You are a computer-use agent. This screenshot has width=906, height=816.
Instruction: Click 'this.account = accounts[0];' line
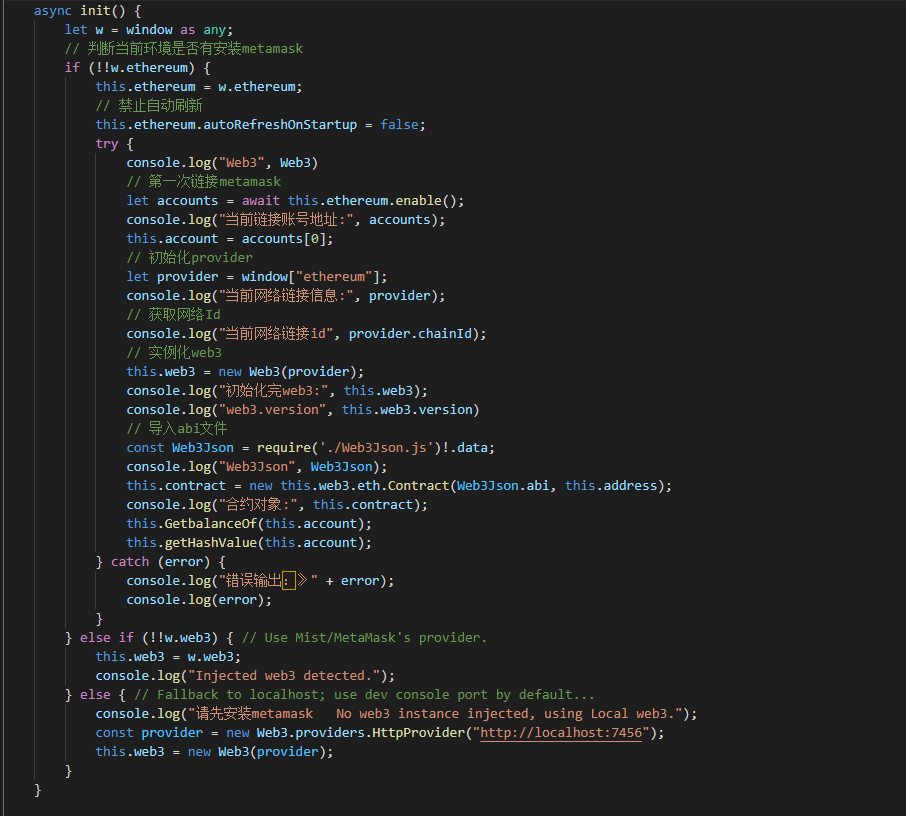pos(230,239)
